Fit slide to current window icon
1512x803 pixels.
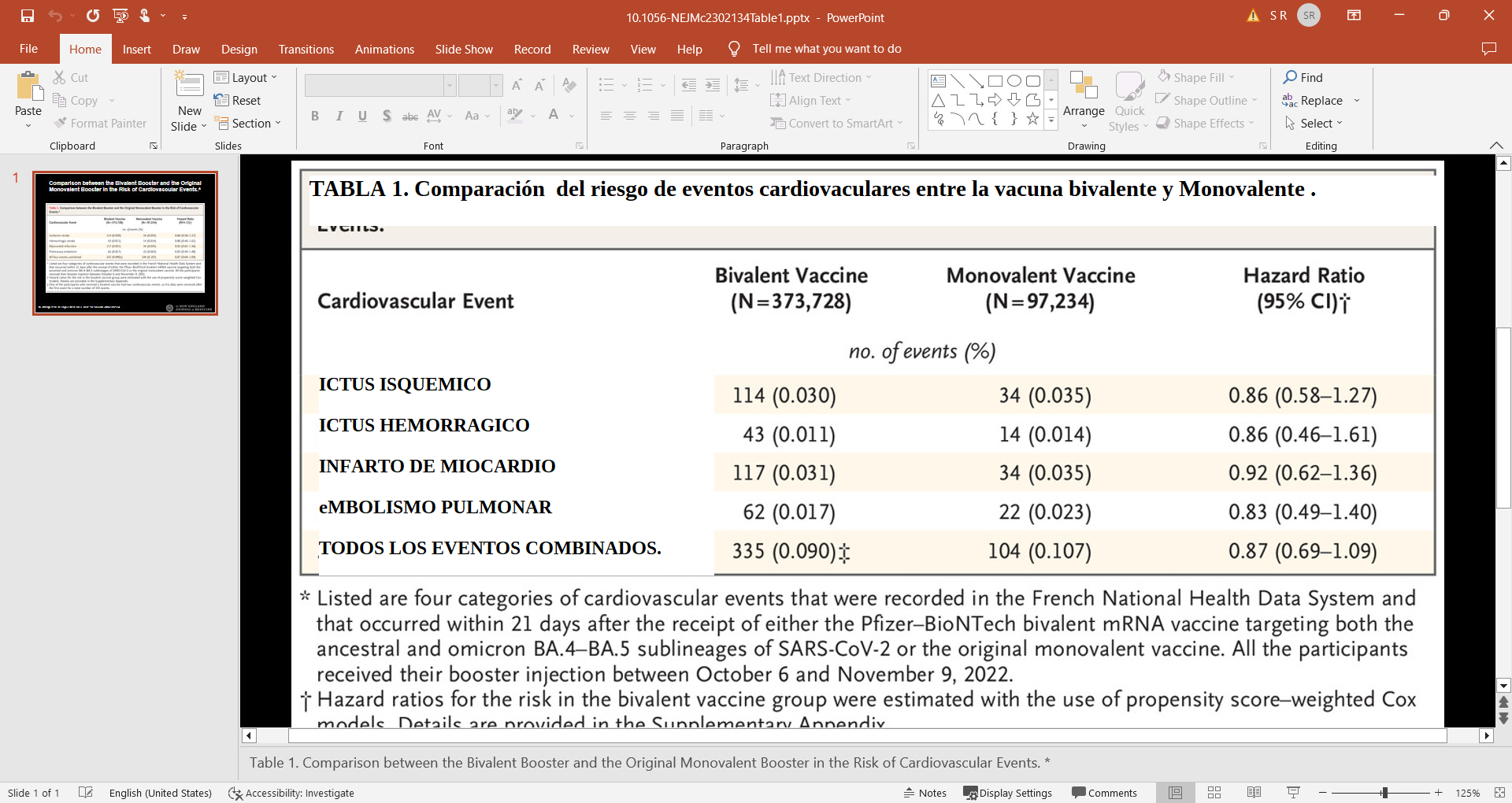click(1499, 793)
